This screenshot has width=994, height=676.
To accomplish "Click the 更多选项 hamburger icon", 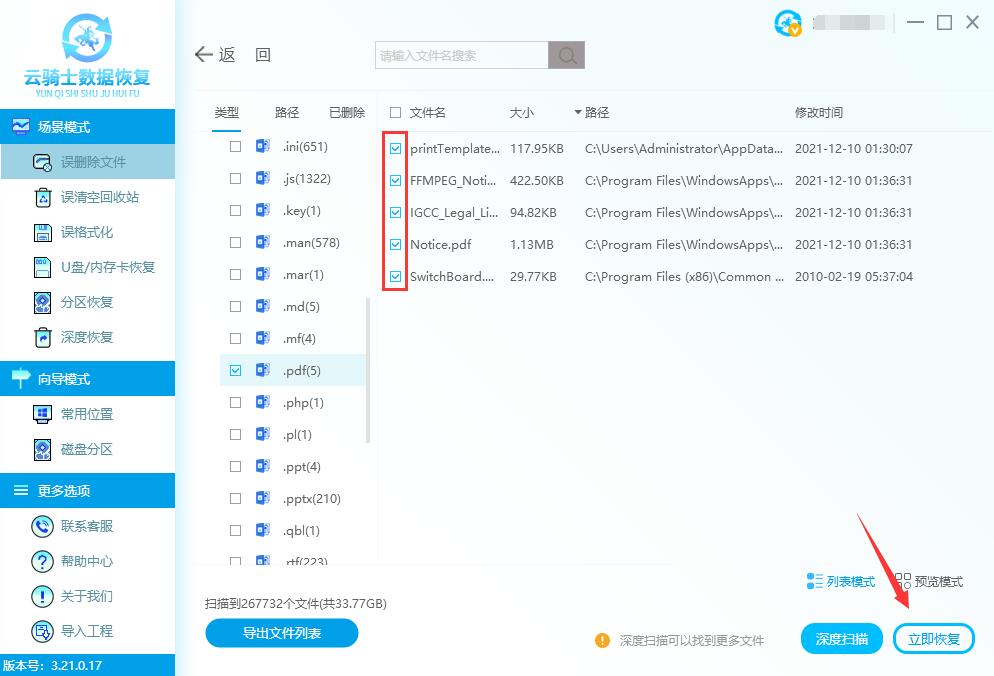I will [21, 490].
